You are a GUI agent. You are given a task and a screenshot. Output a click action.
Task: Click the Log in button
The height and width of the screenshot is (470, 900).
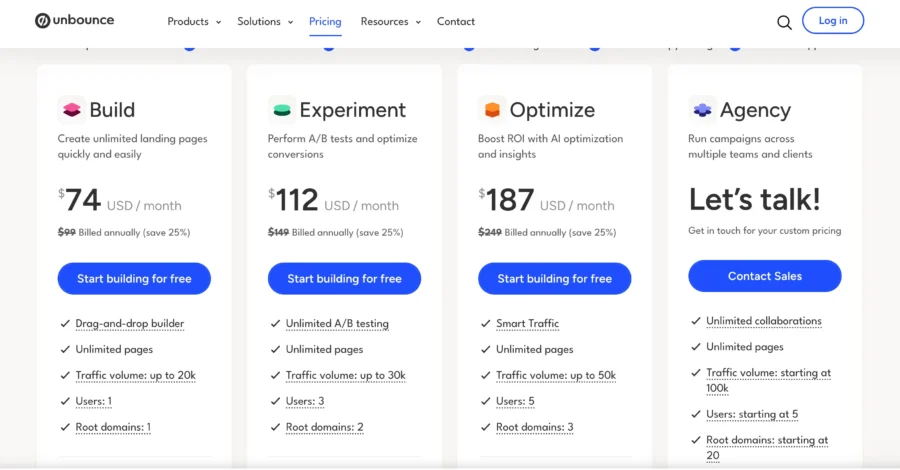(x=832, y=21)
